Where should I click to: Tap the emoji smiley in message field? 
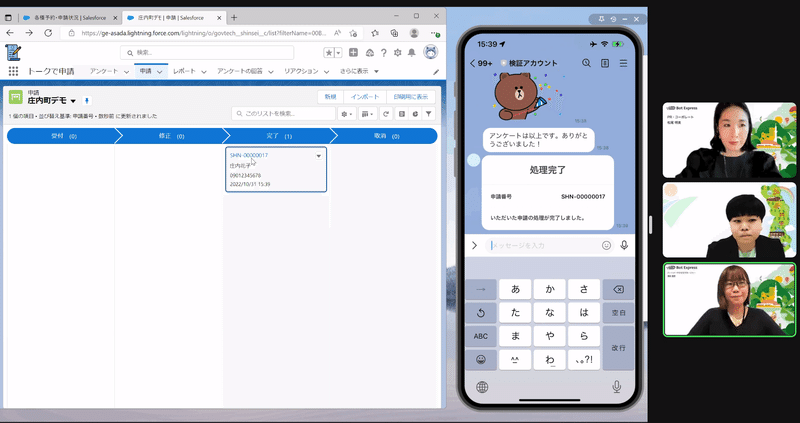606,245
